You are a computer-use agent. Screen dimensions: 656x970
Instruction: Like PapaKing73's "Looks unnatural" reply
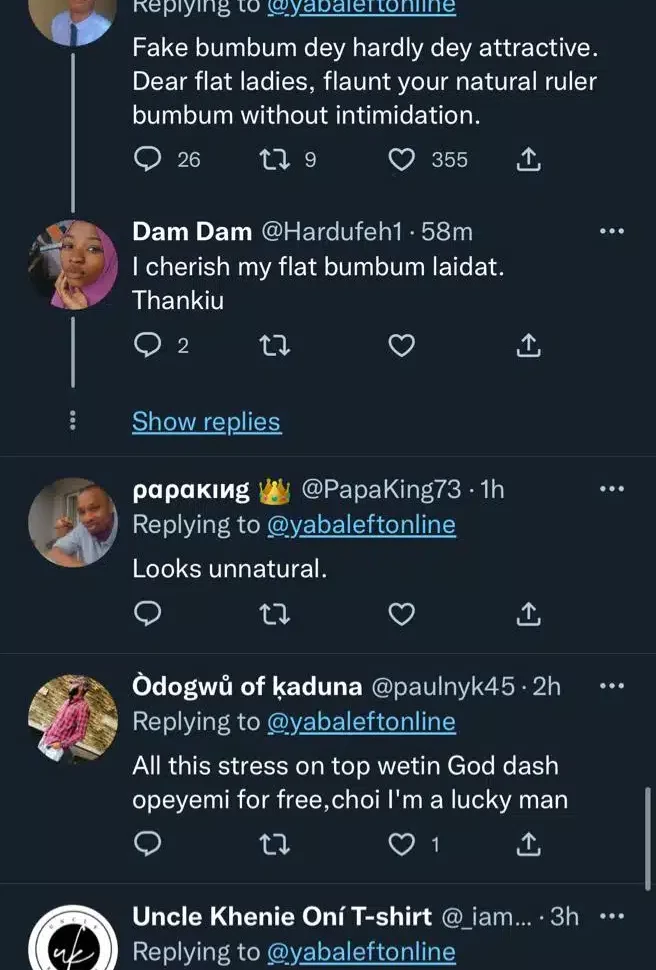point(401,613)
